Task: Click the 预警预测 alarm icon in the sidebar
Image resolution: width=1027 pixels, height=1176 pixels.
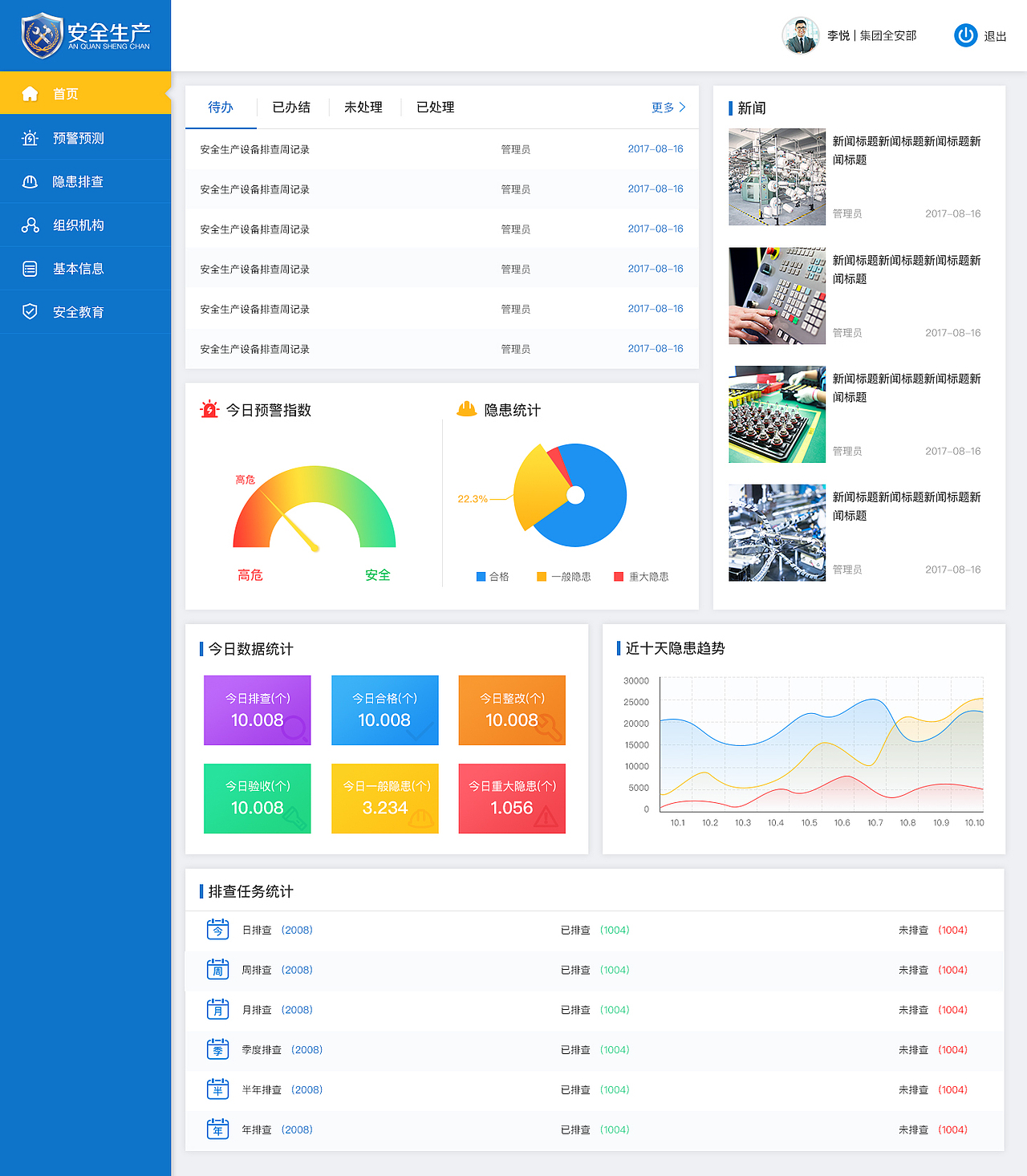Action: [x=30, y=138]
